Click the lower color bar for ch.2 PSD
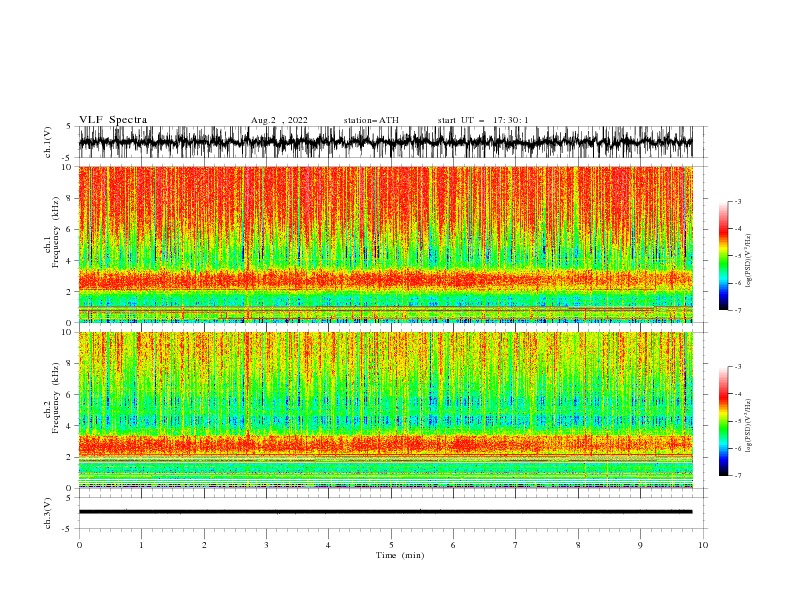This screenshot has height=612, width=792. point(723,421)
